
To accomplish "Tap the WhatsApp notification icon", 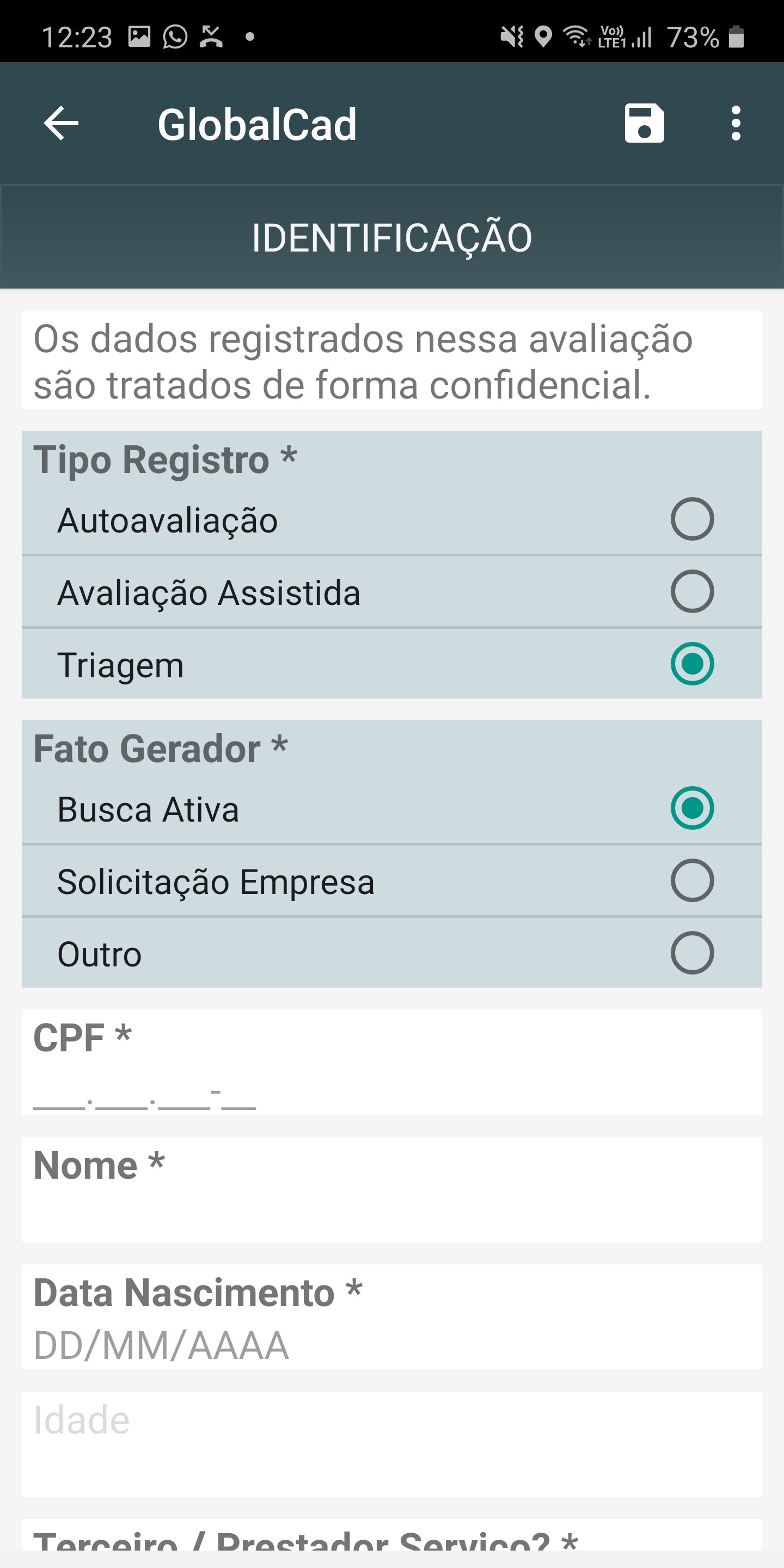I will (x=175, y=36).
